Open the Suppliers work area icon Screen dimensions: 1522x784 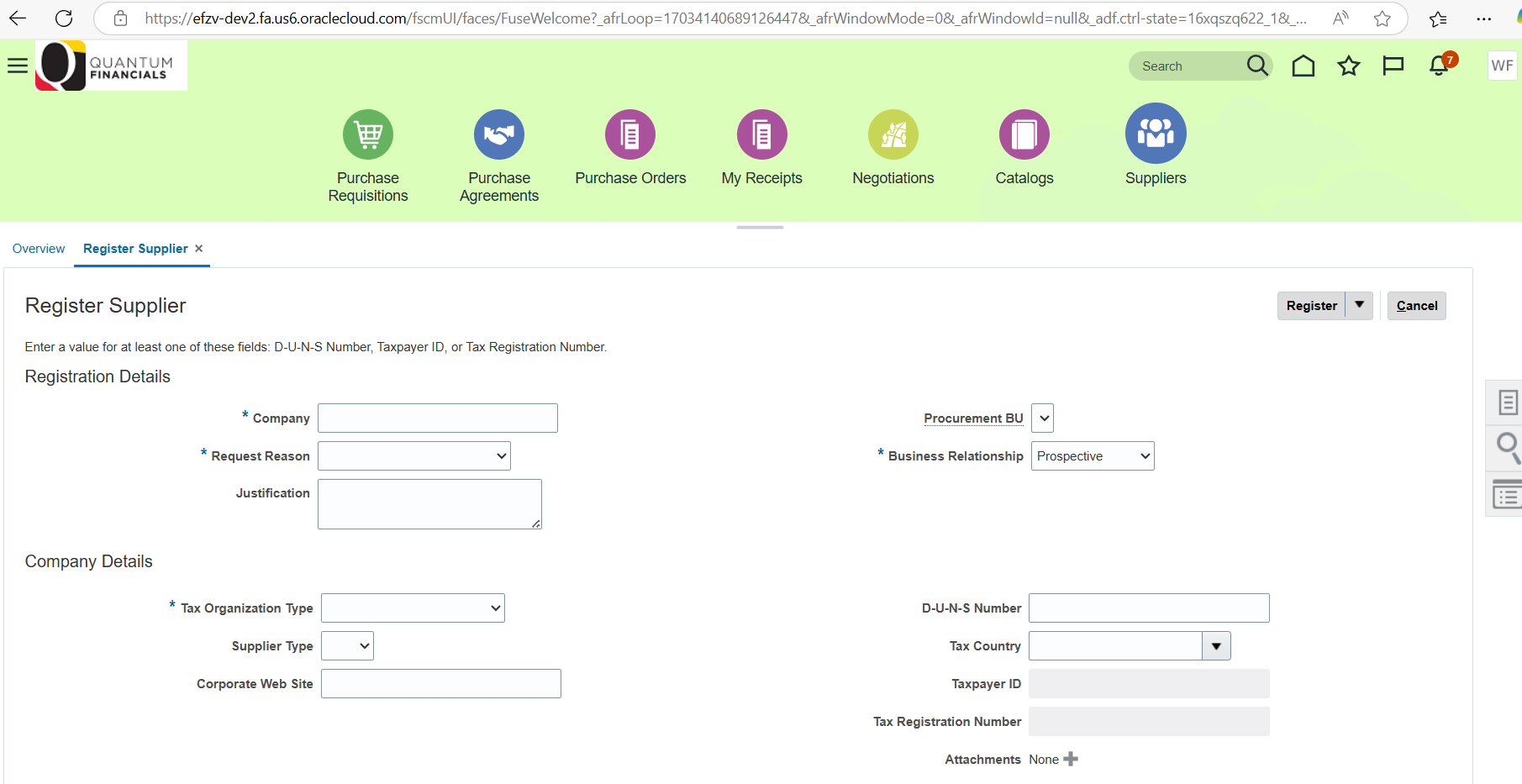[x=1156, y=134]
